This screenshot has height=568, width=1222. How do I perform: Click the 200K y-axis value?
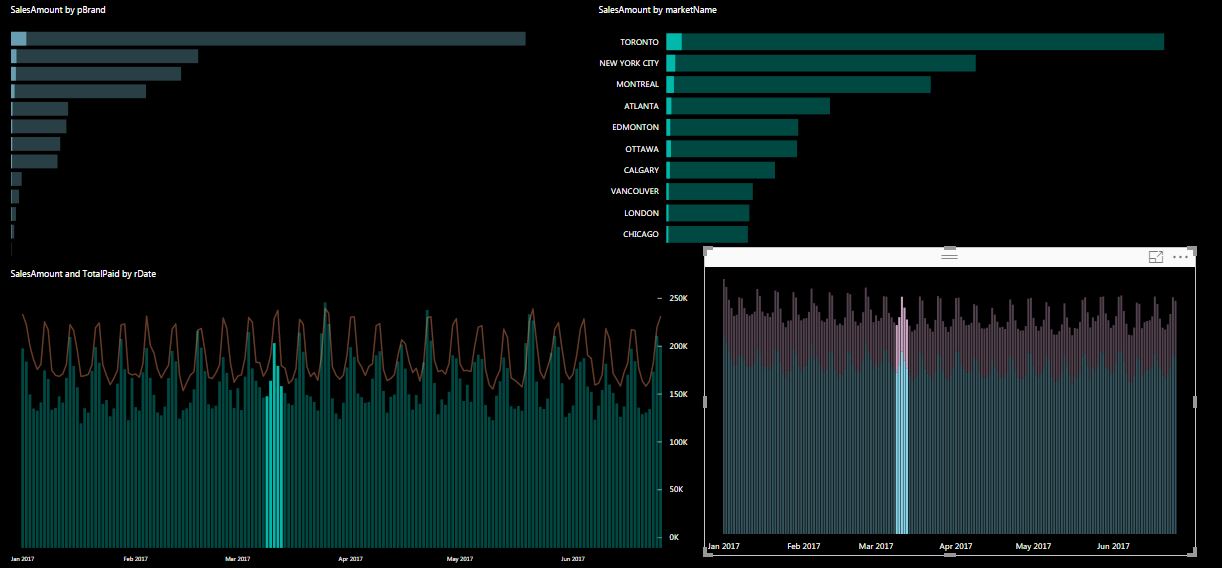pos(679,346)
